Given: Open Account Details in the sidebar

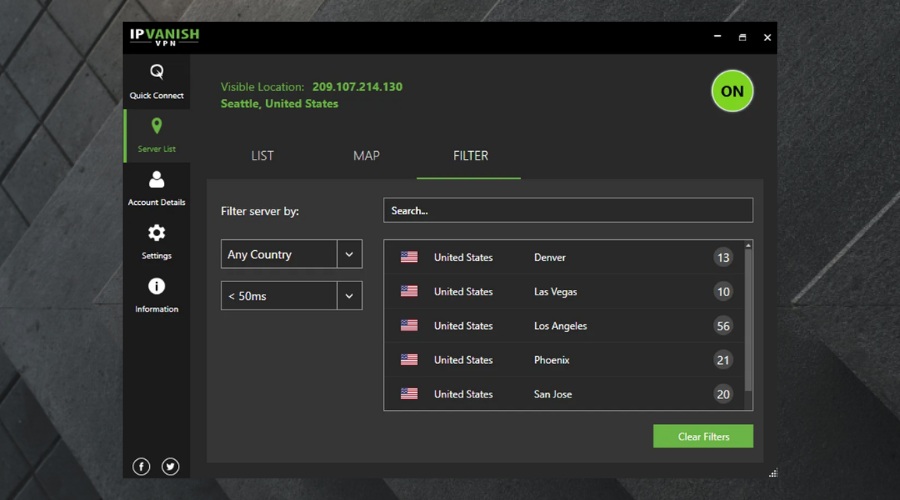Looking at the screenshot, I should point(156,189).
